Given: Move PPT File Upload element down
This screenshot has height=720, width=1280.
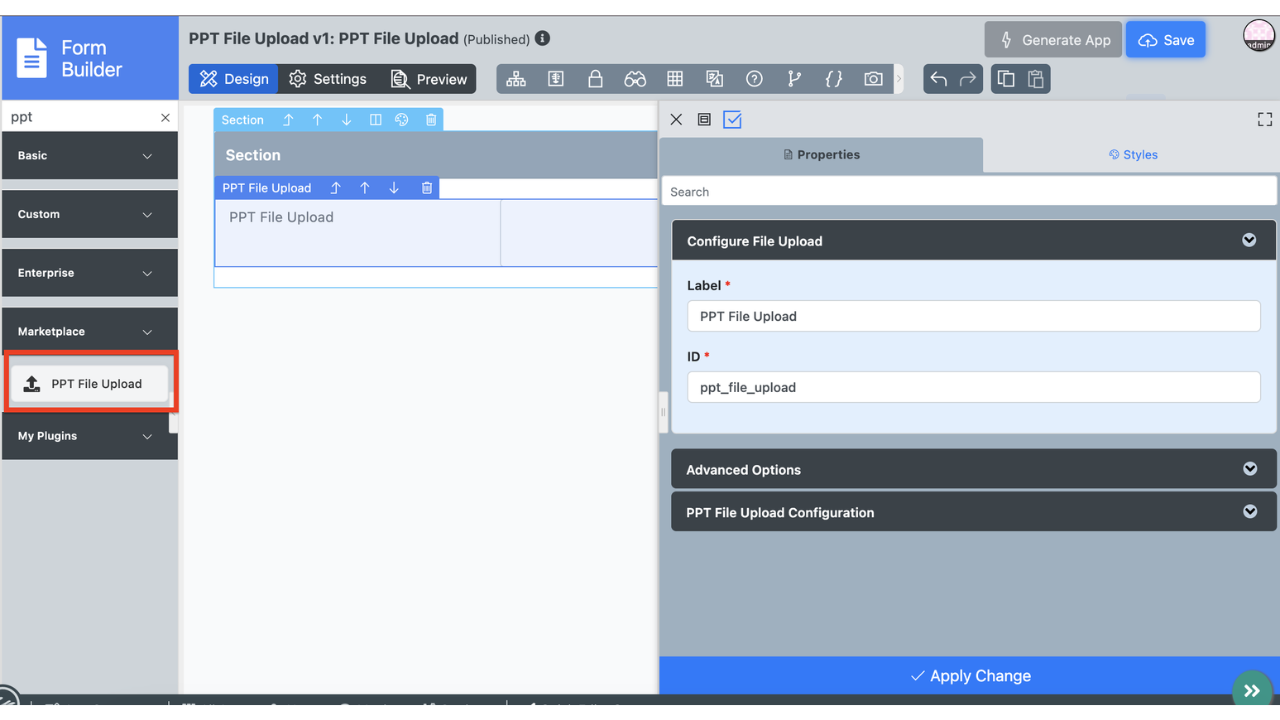Looking at the screenshot, I should [394, 188].
